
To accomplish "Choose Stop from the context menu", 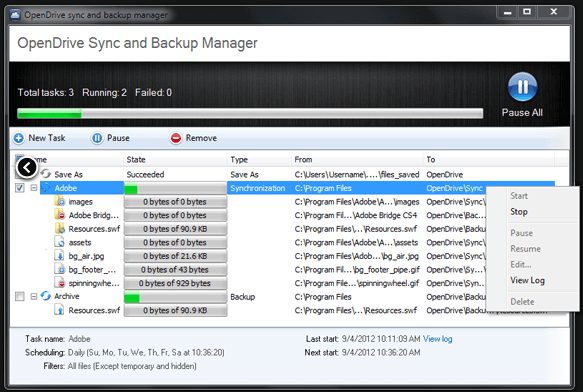I will (x=519, y=212).
